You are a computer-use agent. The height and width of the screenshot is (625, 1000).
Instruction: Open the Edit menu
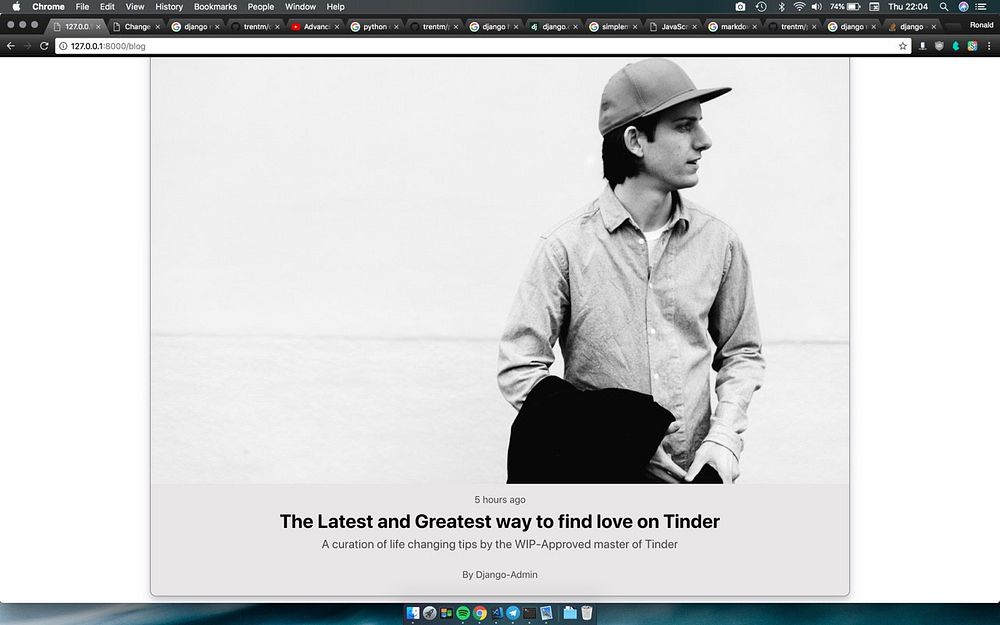(107, 6)
